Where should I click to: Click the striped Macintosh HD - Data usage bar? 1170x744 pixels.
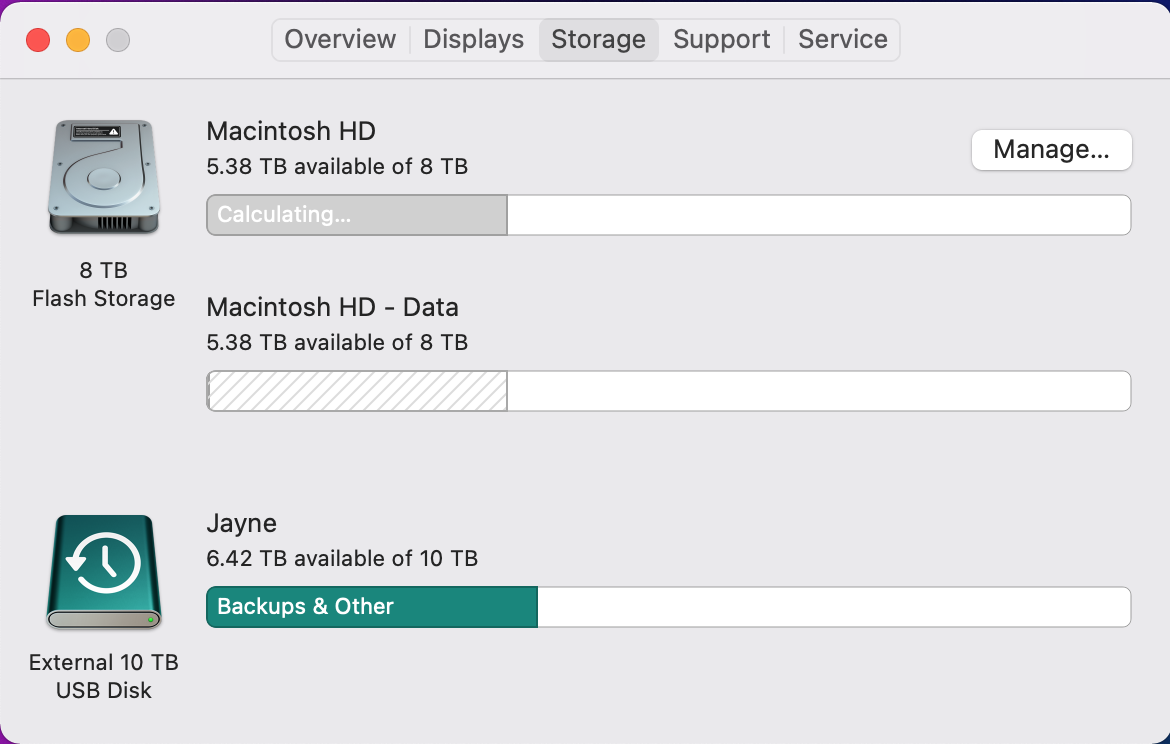pos(356,391)
